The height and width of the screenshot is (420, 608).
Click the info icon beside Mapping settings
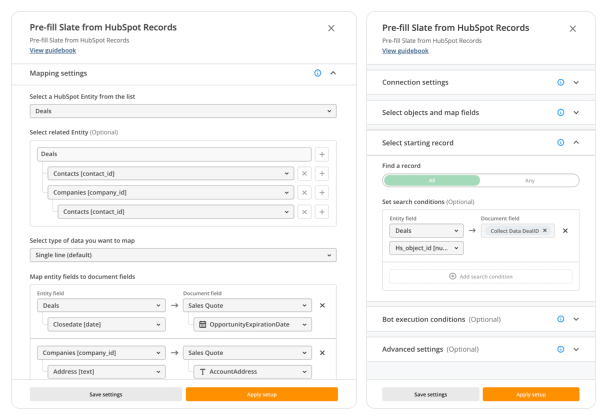[x=318, y=73]
